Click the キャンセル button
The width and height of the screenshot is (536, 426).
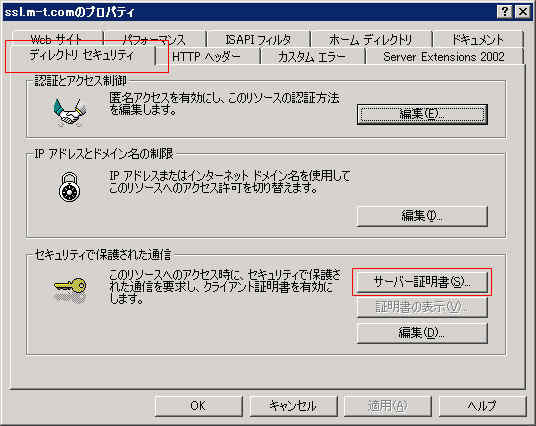[293, 406]
